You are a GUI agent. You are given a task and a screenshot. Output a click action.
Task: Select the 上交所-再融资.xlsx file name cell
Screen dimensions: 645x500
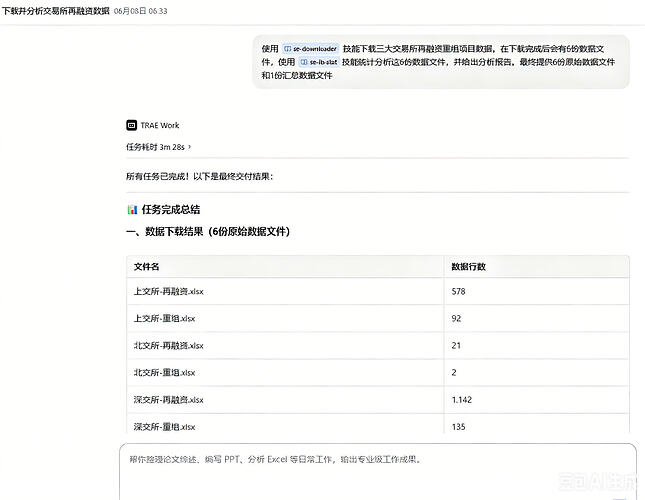click(x=285, y=291)
